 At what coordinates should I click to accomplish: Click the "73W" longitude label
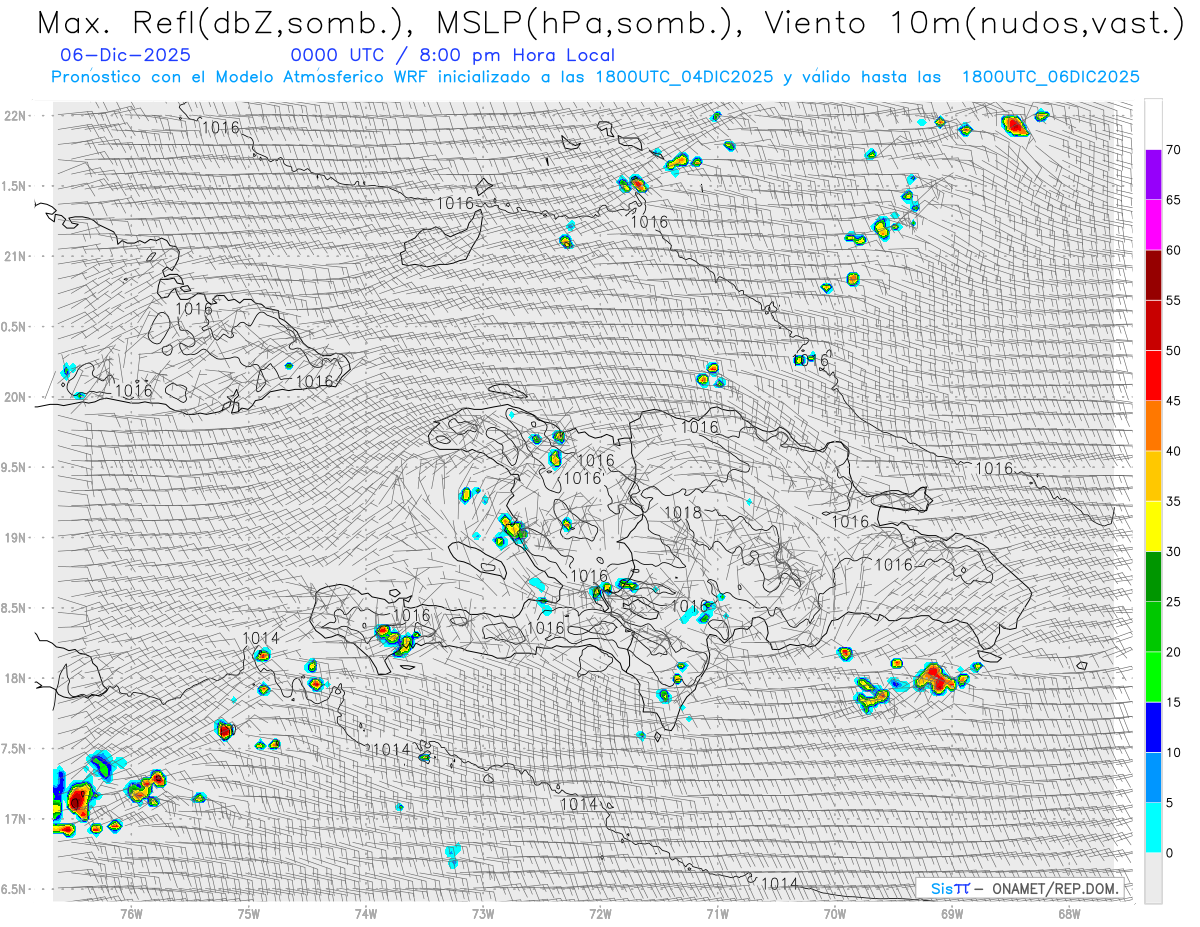coord(483,912)
